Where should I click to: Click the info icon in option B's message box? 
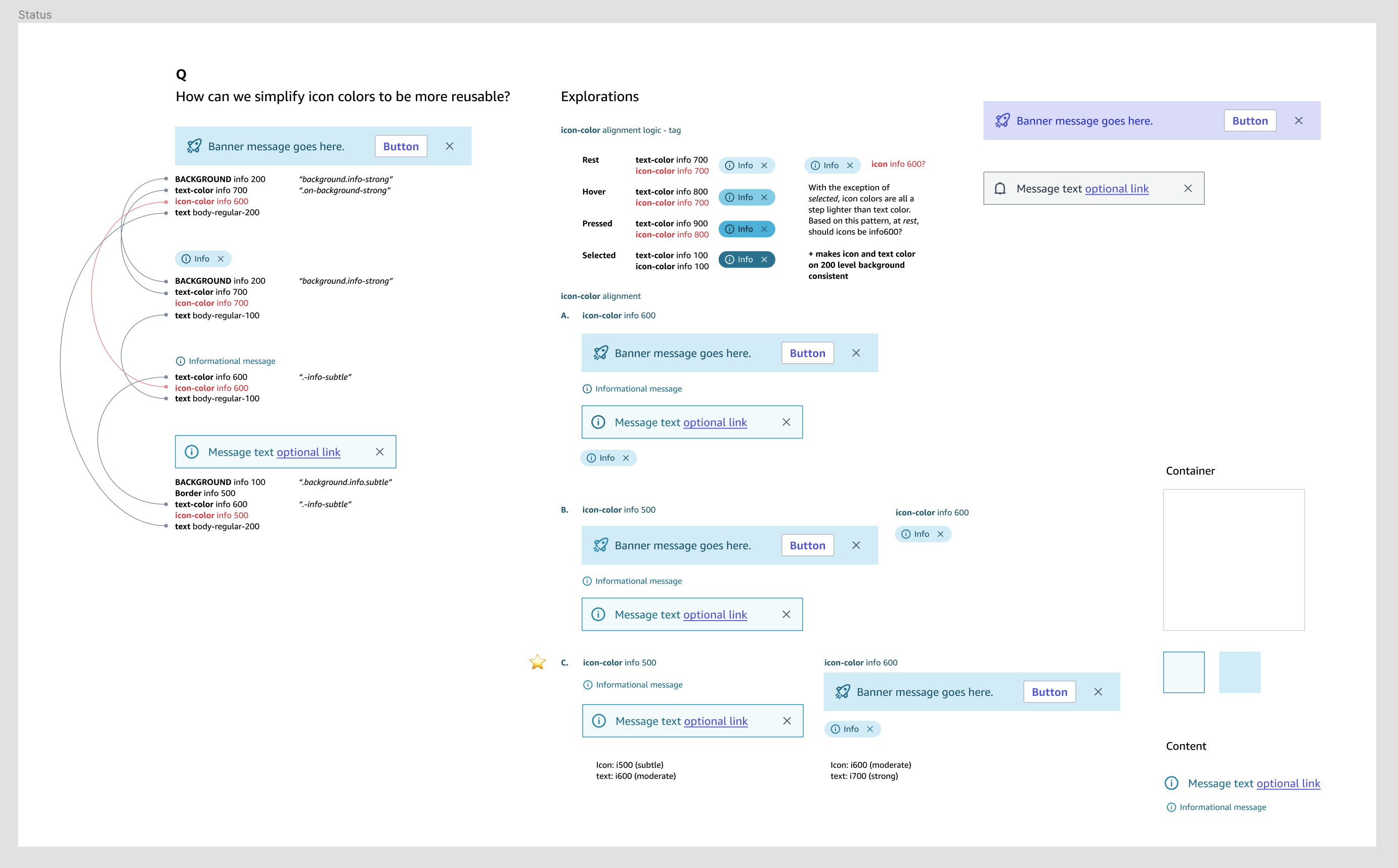598,614
